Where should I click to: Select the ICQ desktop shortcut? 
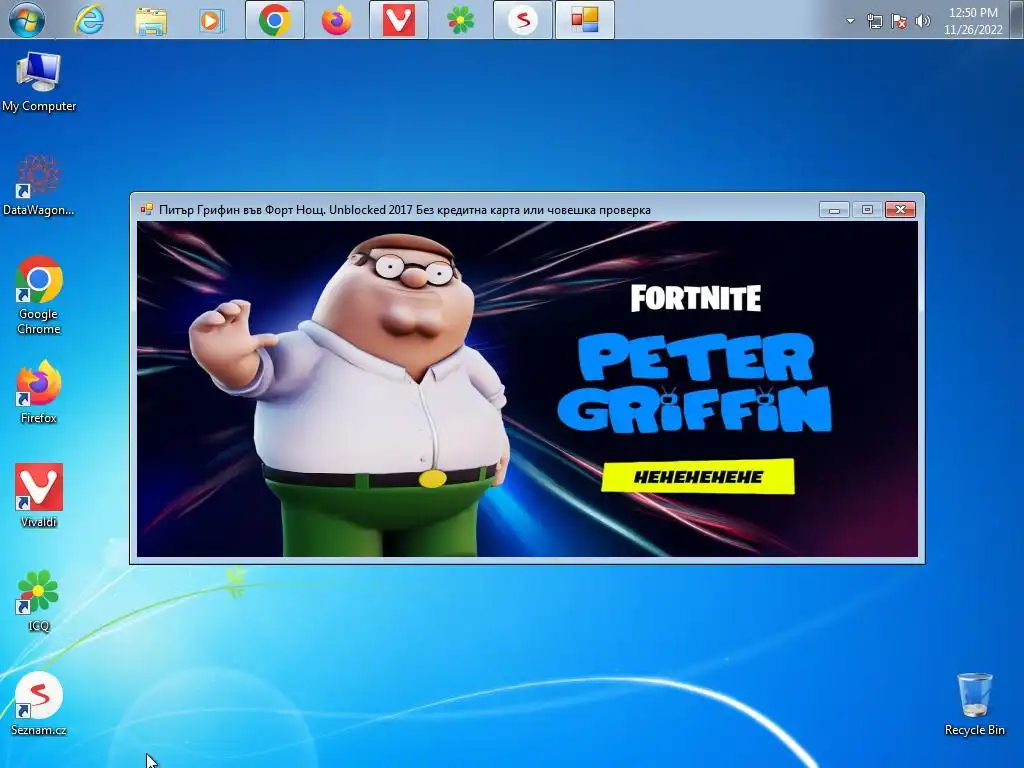coord(39,601)
